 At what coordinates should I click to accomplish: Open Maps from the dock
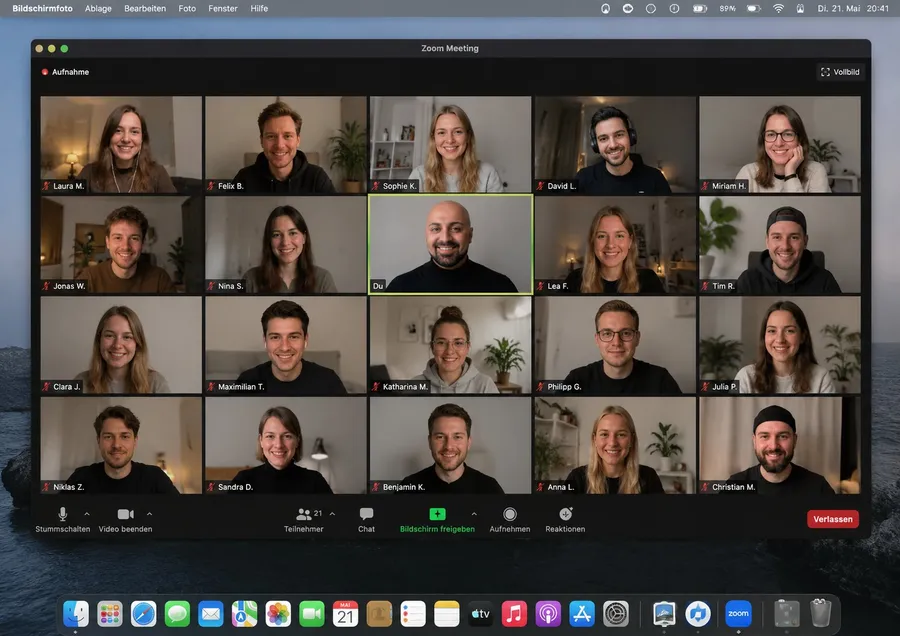(x=245, y=614)
